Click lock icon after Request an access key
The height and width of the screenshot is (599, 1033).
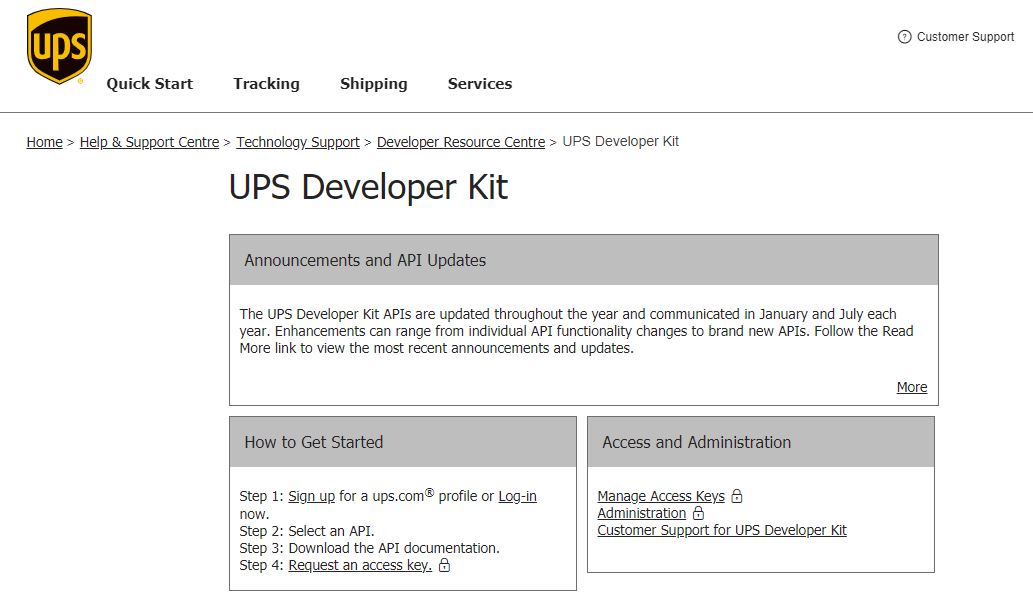445,565
